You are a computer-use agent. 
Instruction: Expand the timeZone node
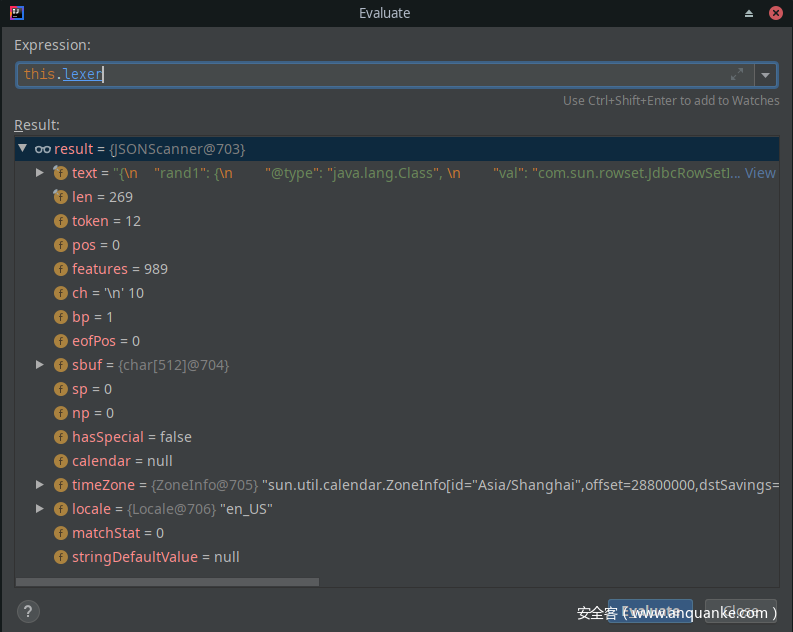pyautogui.click(x=40, y=485)
